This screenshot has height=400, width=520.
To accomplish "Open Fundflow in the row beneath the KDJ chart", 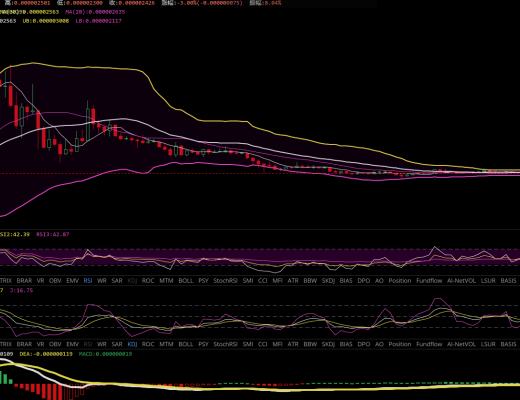I will [429, 344].
